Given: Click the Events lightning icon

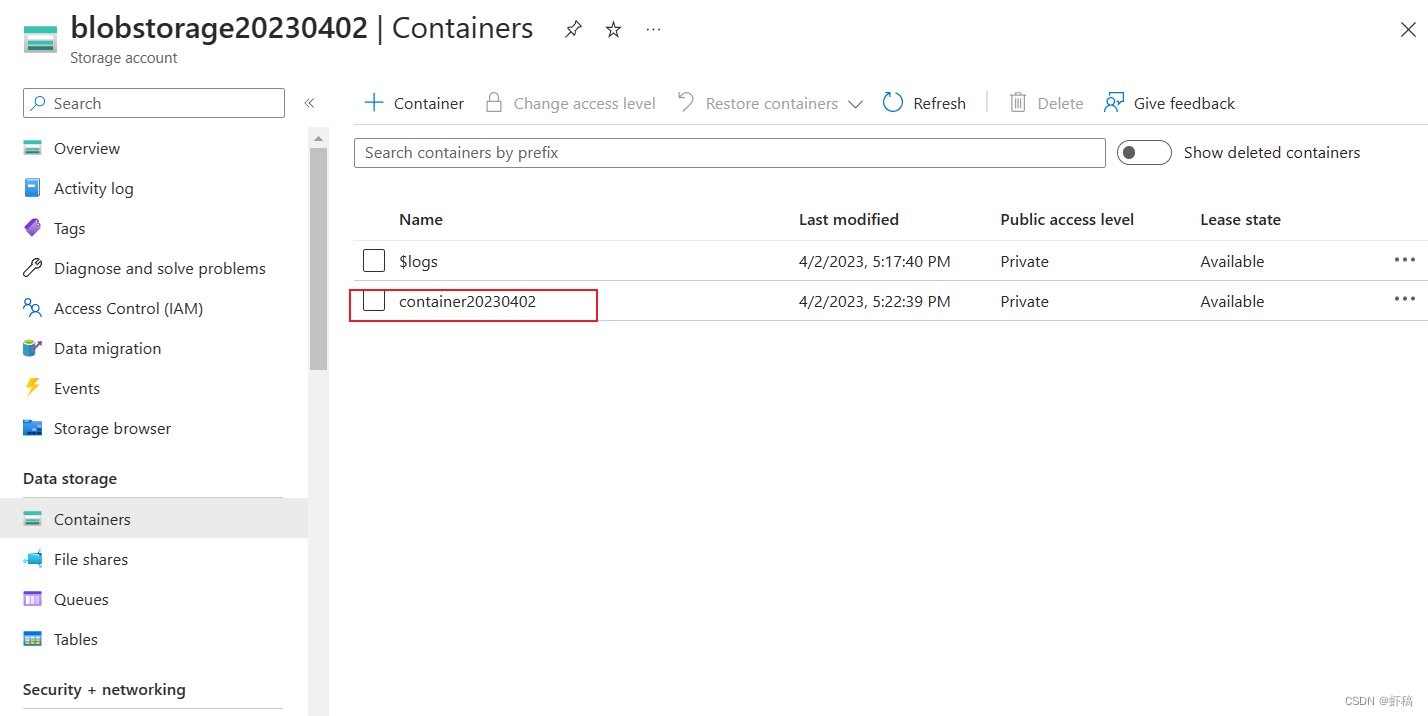Looking at the screenshot, I should coord(33,388).
